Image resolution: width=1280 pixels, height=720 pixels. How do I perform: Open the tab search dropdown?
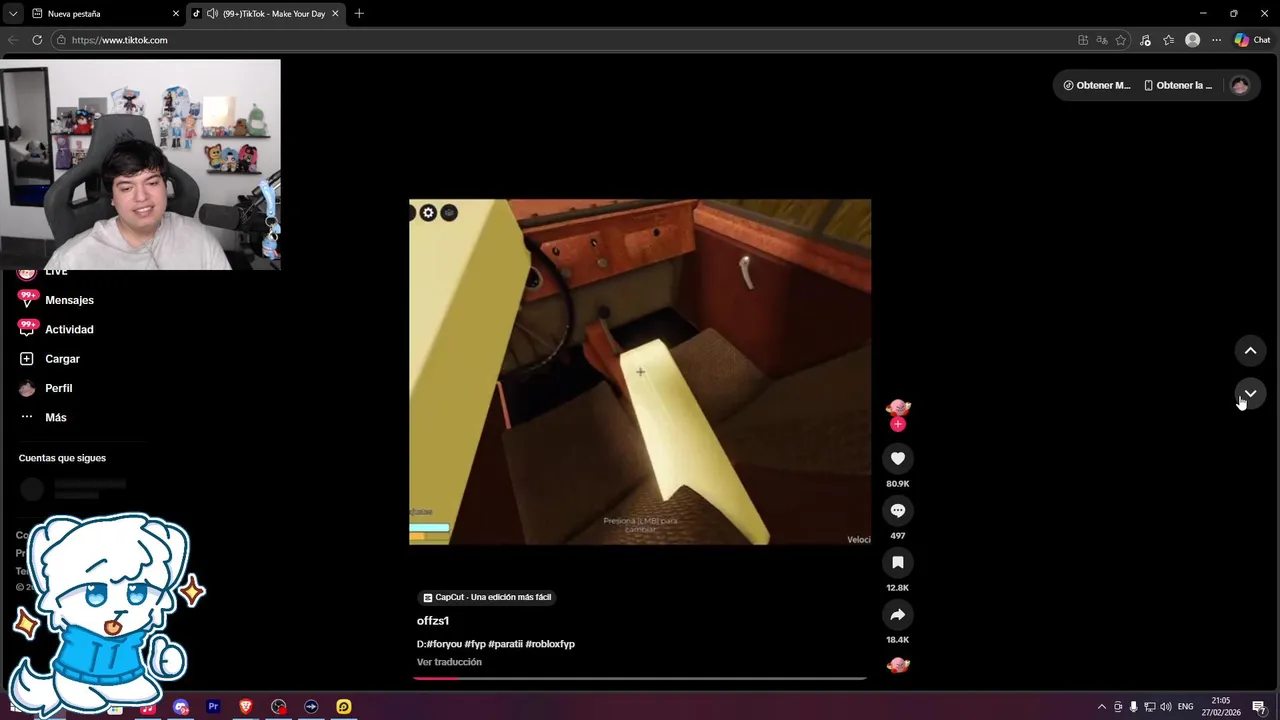coord(12,14)
